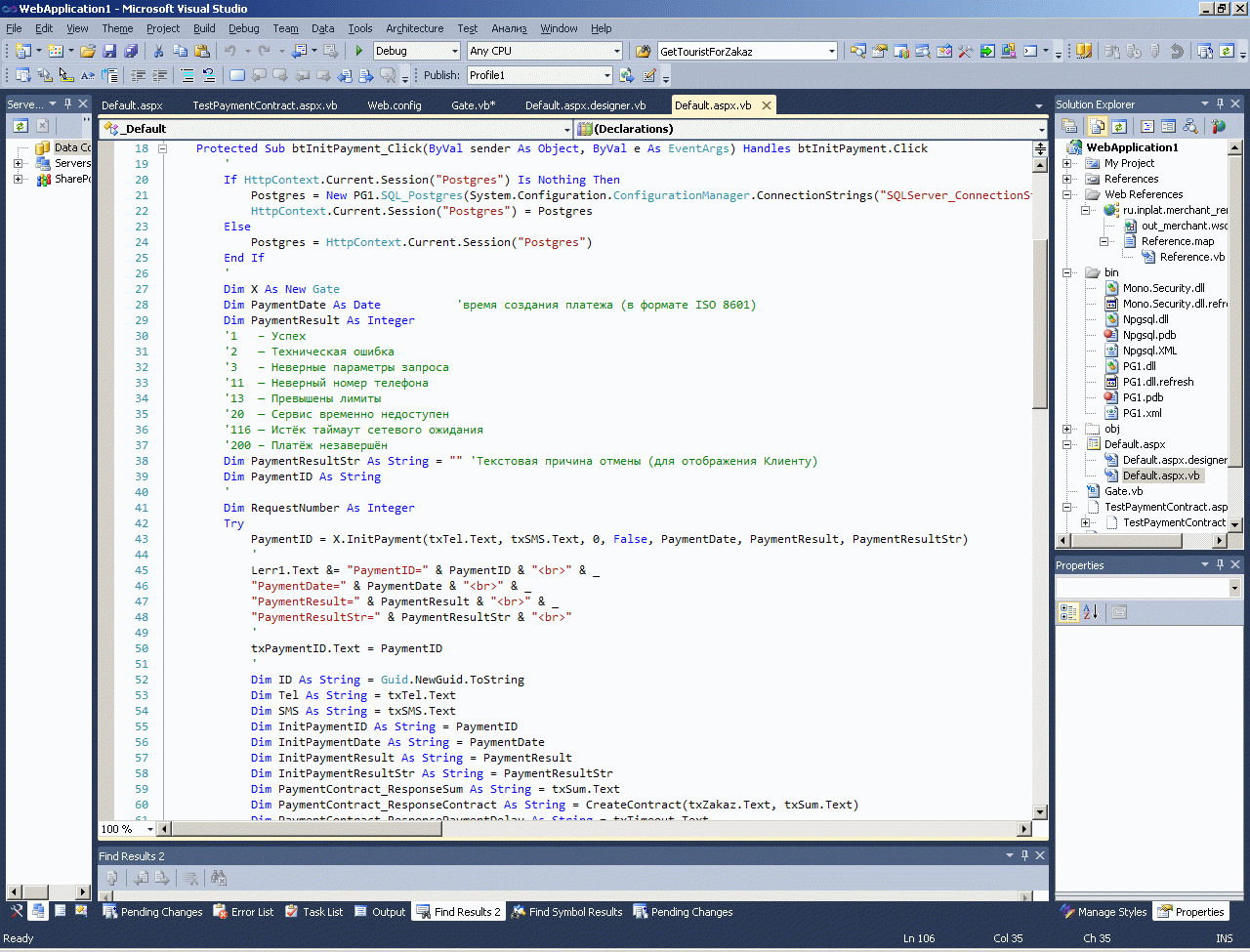The height and width of the screenshot is (952, 1250).
Task: Click the Toolbox hammer-and-wrench icon
Action: pos(966,51)
